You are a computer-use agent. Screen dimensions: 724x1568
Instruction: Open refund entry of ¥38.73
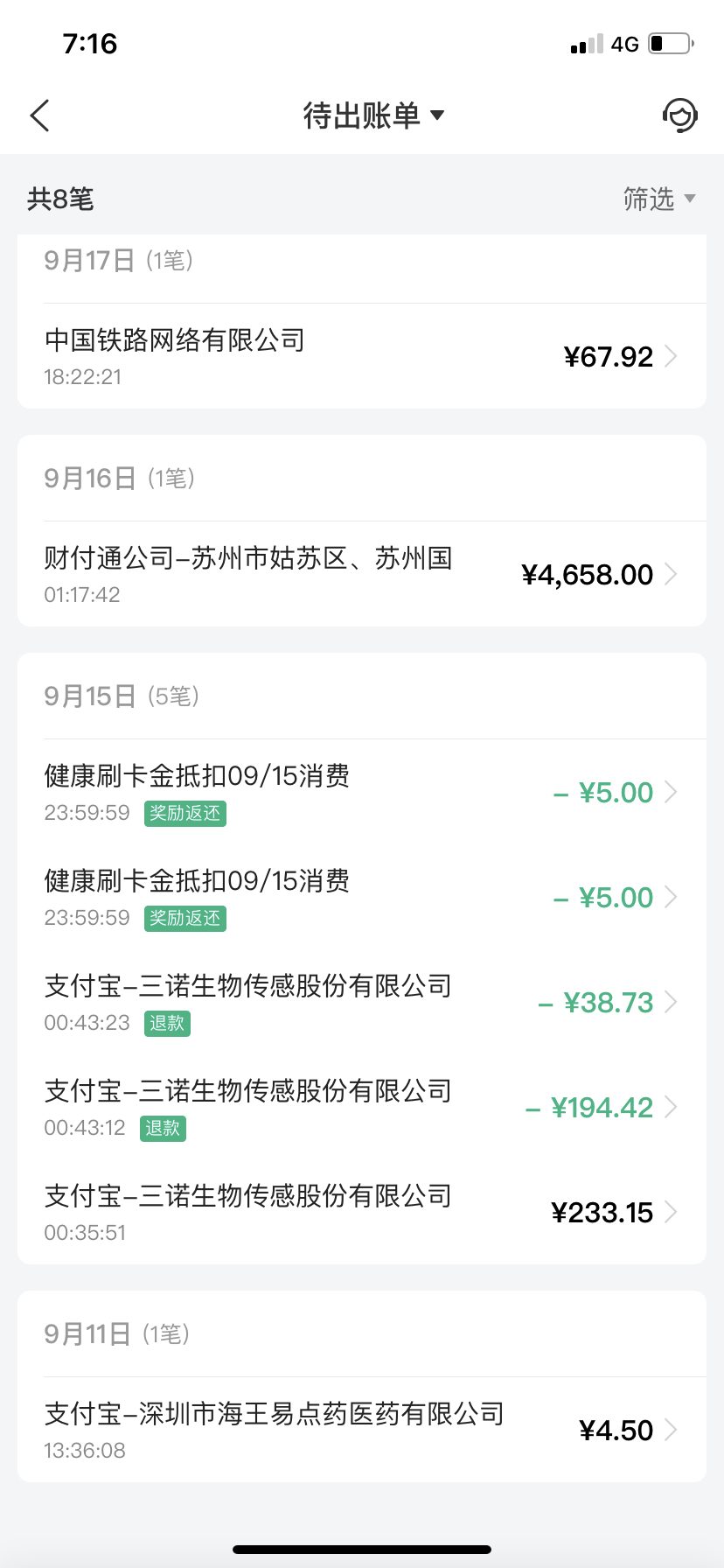tap(362, 1002)
